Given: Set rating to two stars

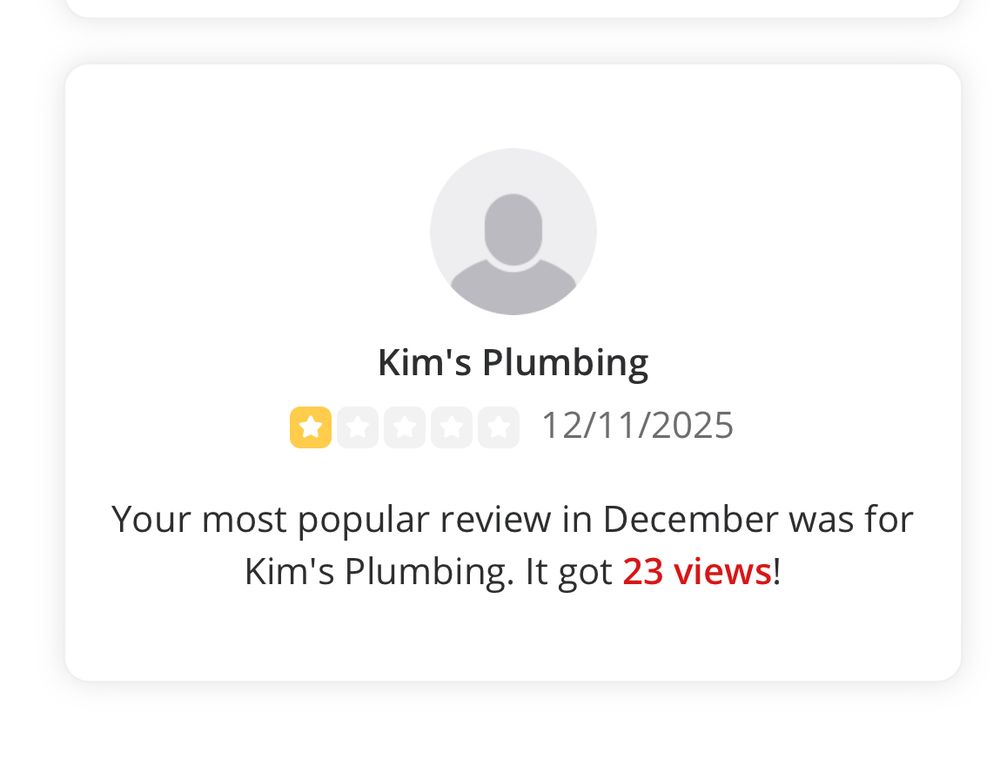Looking at the screenshot, I should (x=357, y=427).
